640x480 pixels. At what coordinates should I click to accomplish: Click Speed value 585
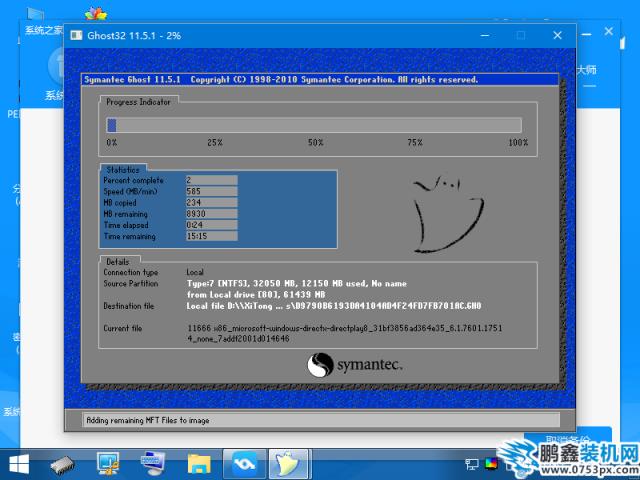[x=211, y=191]
